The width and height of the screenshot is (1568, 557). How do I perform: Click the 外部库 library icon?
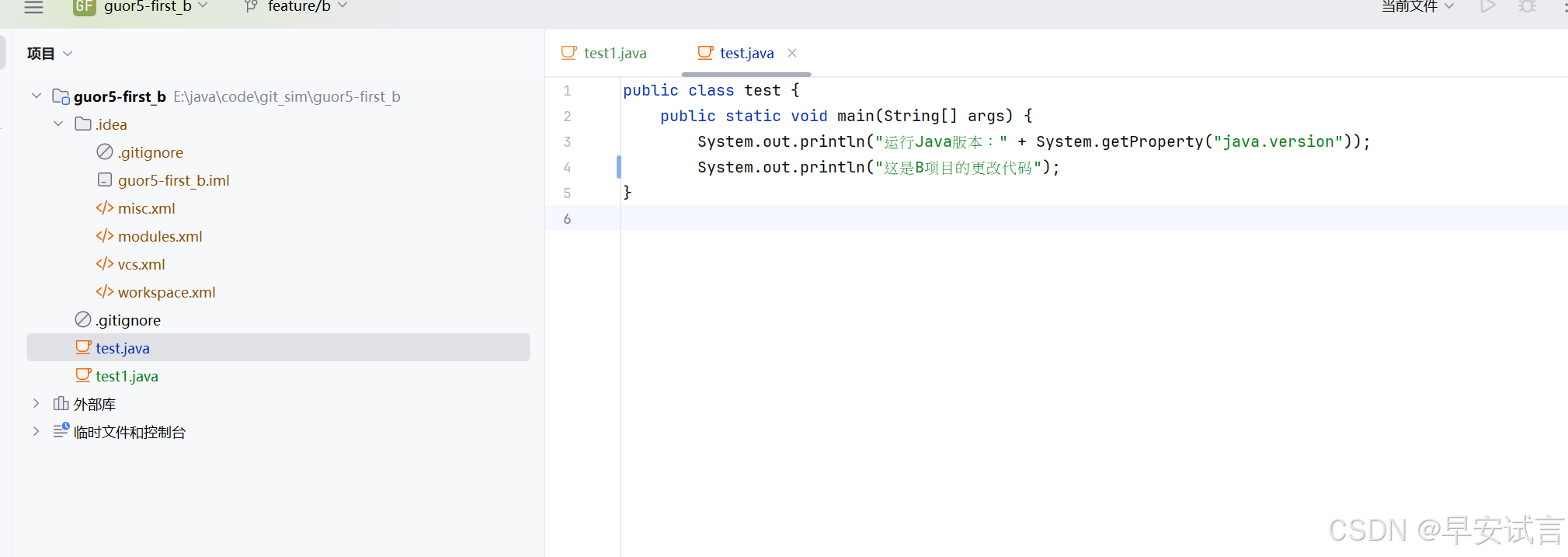61,403
